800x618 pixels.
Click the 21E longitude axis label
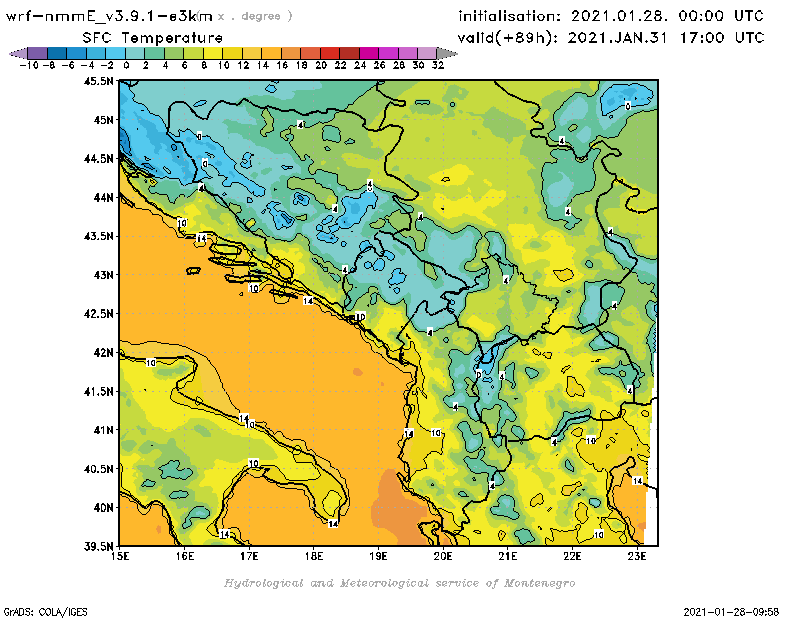(508, 556)
